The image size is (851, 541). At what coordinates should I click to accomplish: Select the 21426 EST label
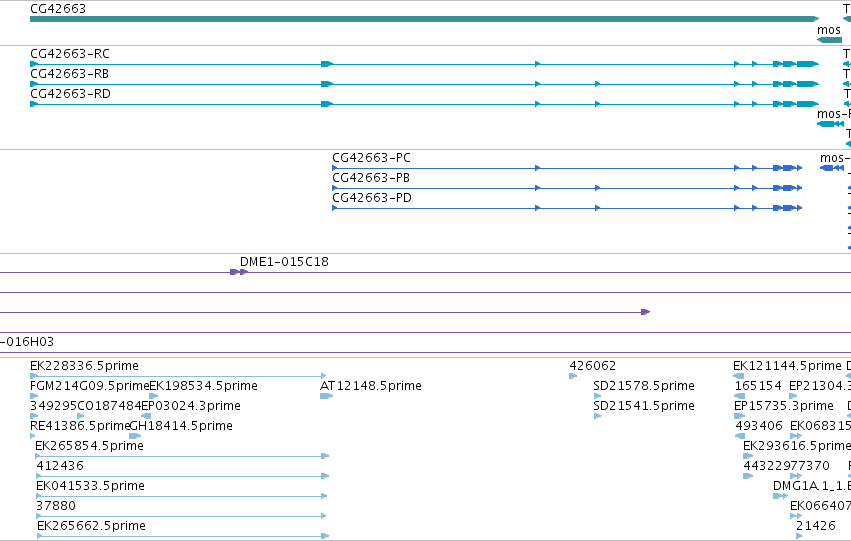click(816, 526)
